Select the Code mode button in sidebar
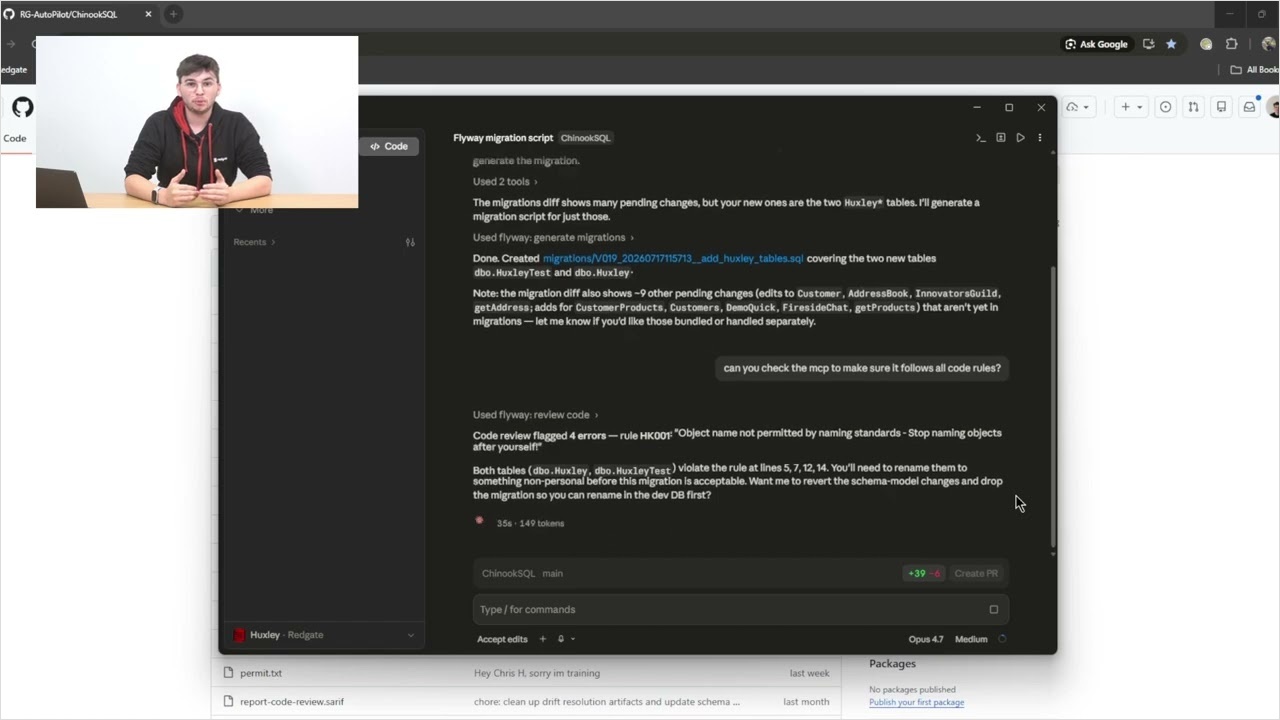This screenshot has width=1280, height=720. [x=389, y=146]
